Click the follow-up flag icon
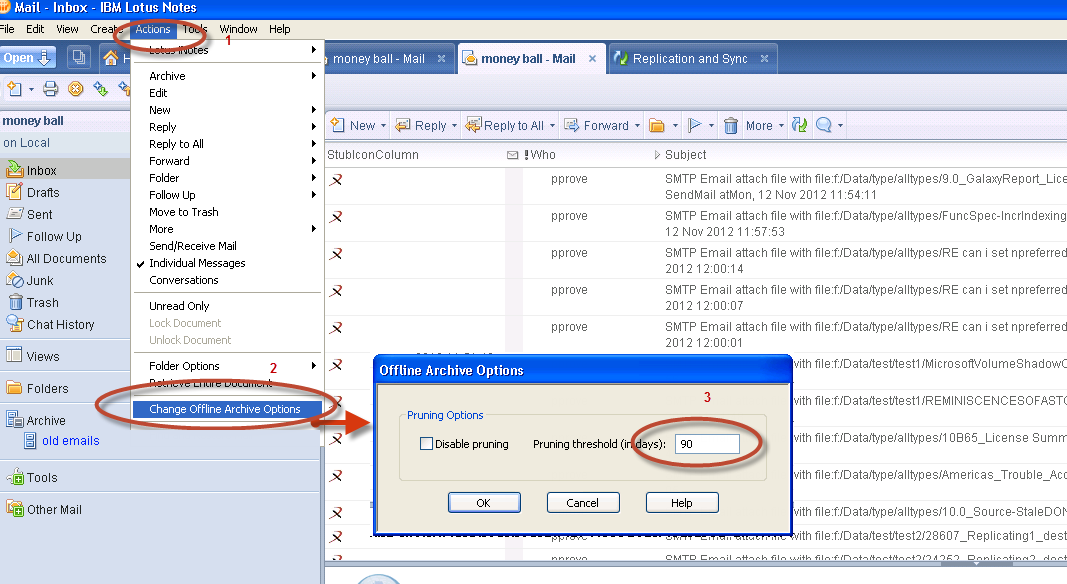The height and width of the screenshot is (584, 1067). click(694, 125)
